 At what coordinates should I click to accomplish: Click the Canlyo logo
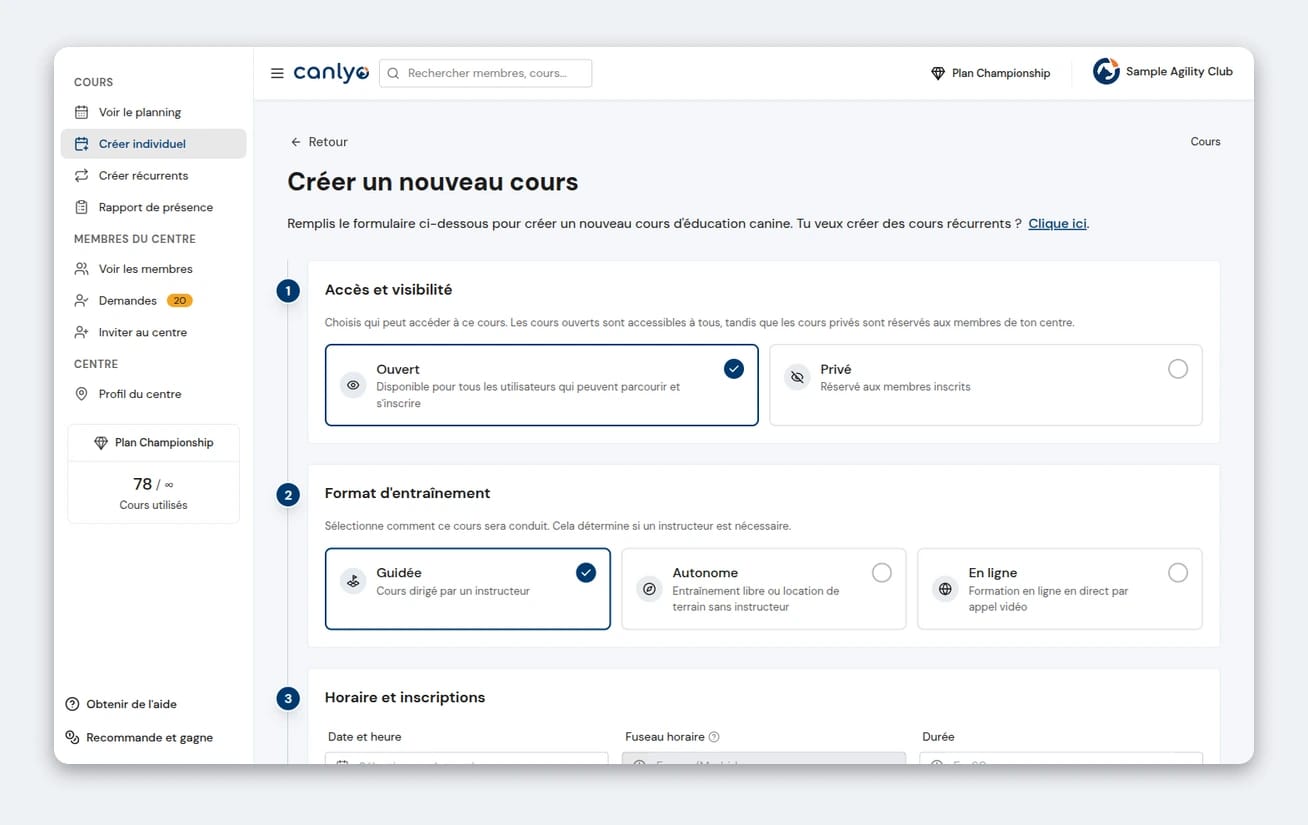331,73
